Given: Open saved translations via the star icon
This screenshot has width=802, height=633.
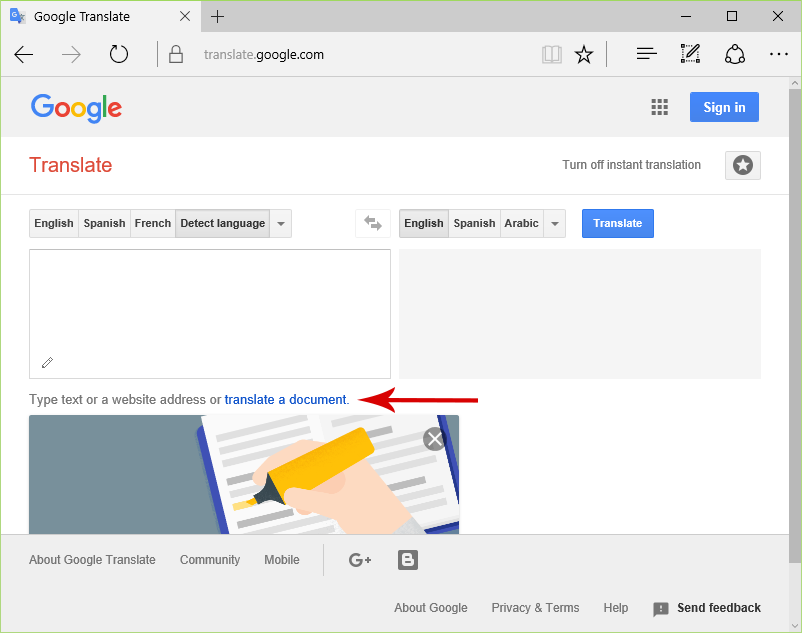Looking at the screenshot, I should 742,165.
